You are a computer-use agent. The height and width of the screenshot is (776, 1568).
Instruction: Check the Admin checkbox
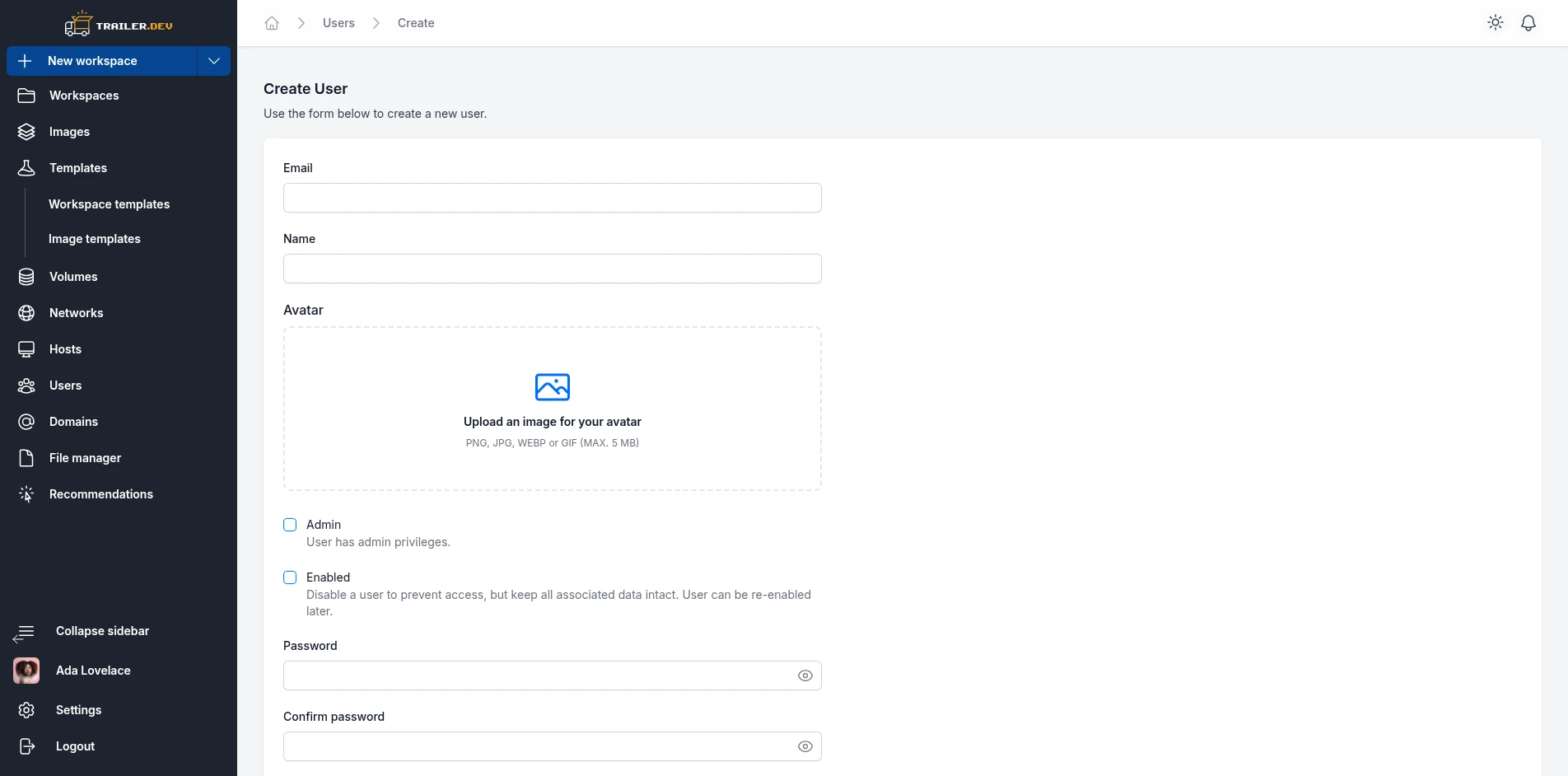(x=290, y=525)
